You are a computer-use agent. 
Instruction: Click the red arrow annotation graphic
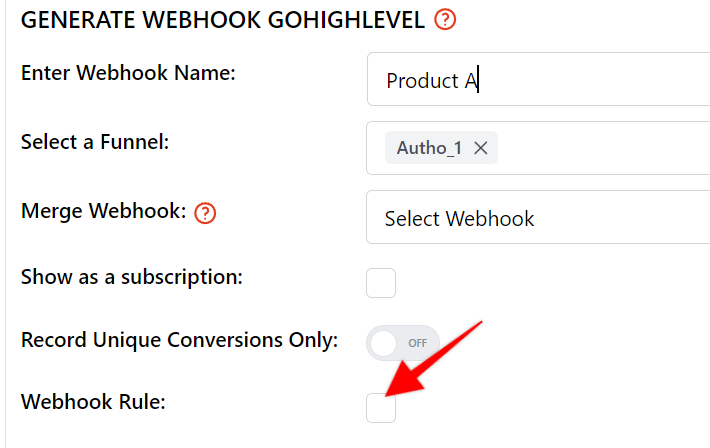pos(434,359)
